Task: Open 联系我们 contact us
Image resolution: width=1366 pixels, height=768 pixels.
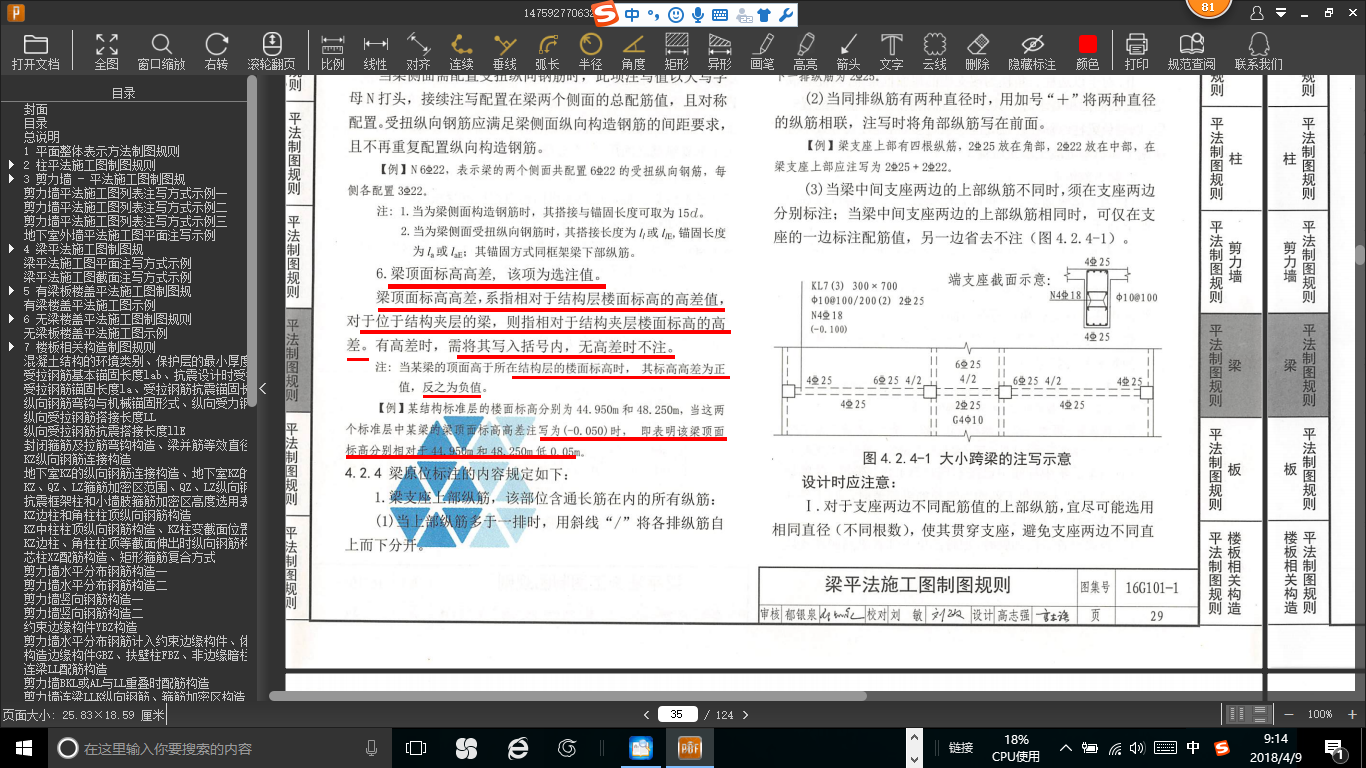Action: (x=1258, y=51)
